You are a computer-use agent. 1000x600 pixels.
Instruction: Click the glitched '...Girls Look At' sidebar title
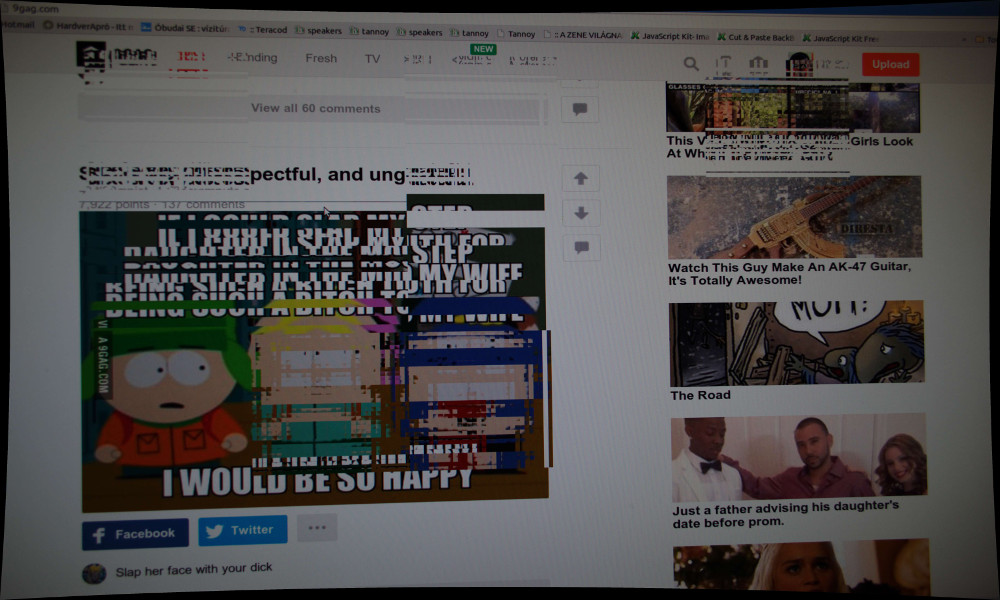coord(790,147)
